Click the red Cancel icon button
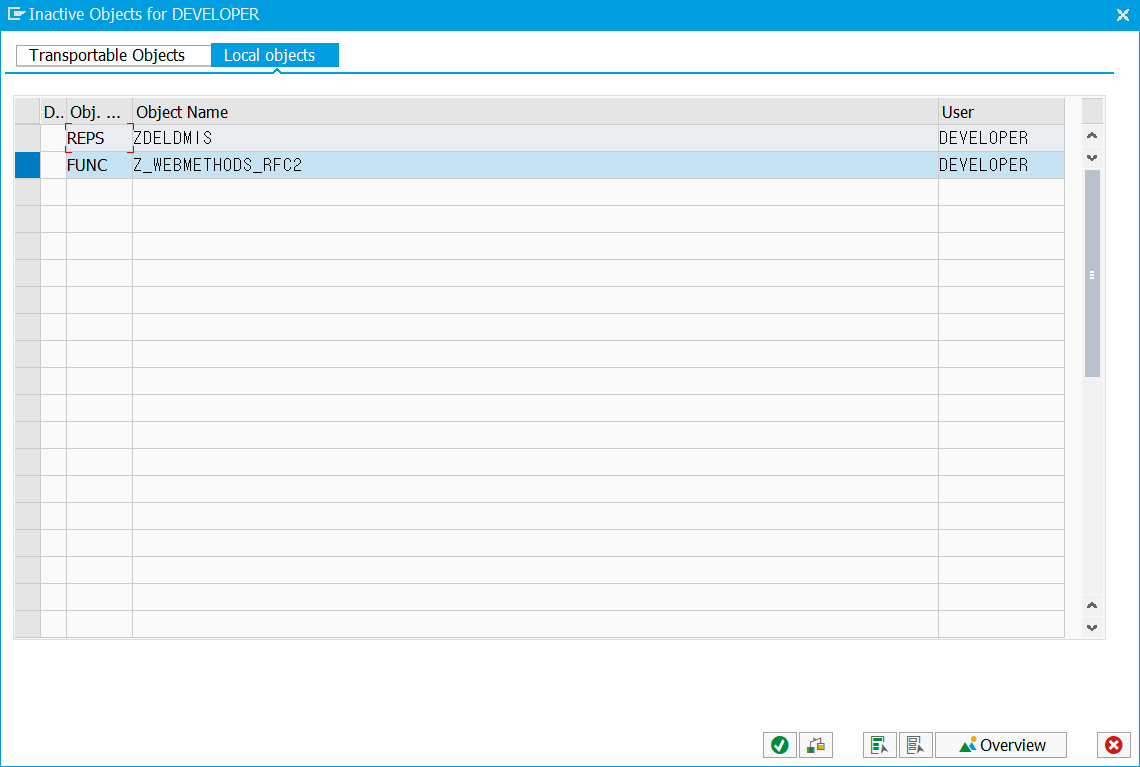The image size is (1140, 767). point(1113,745)
